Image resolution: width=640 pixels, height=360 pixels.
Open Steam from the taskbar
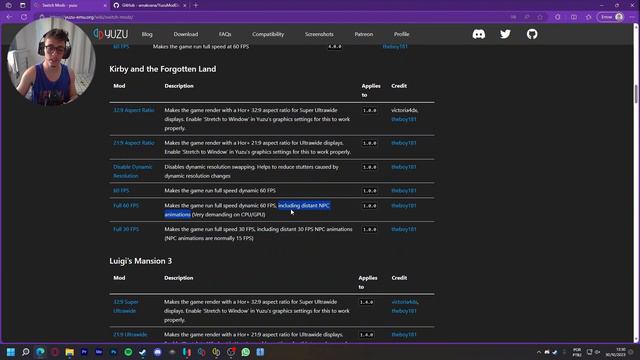coord(143,352)
